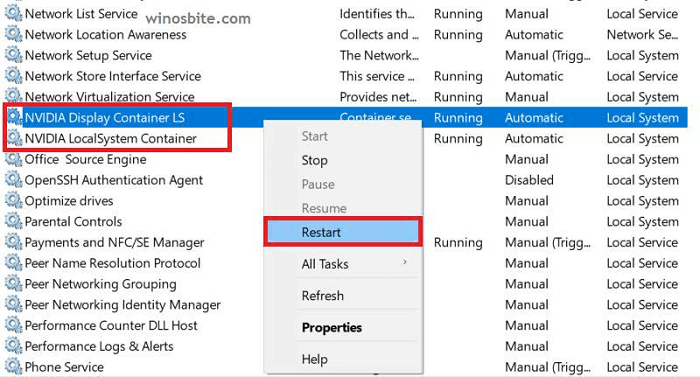Image resolution: width=700 pixels, height=377 pixels.
Task: Select the gear icon for Office Source Engine
Action: point(13,159)
